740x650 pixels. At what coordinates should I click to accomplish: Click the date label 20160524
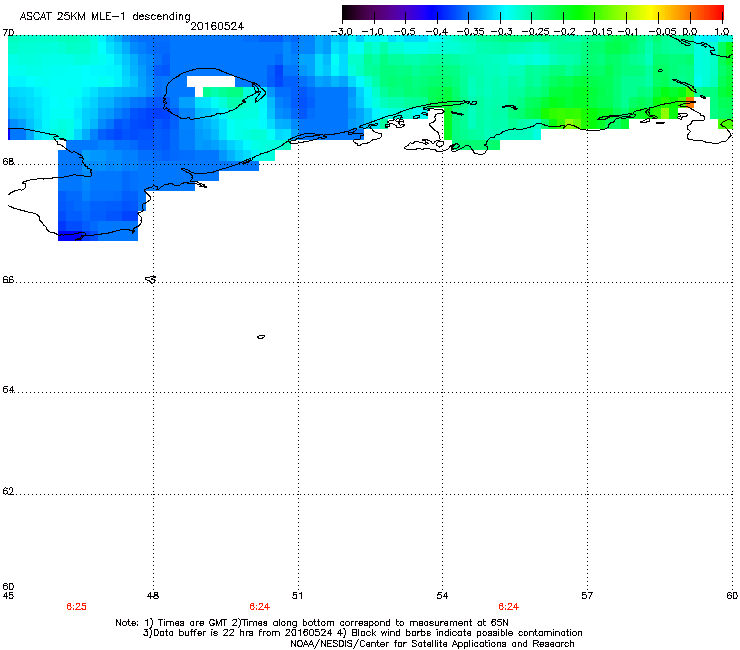point(217,26)
